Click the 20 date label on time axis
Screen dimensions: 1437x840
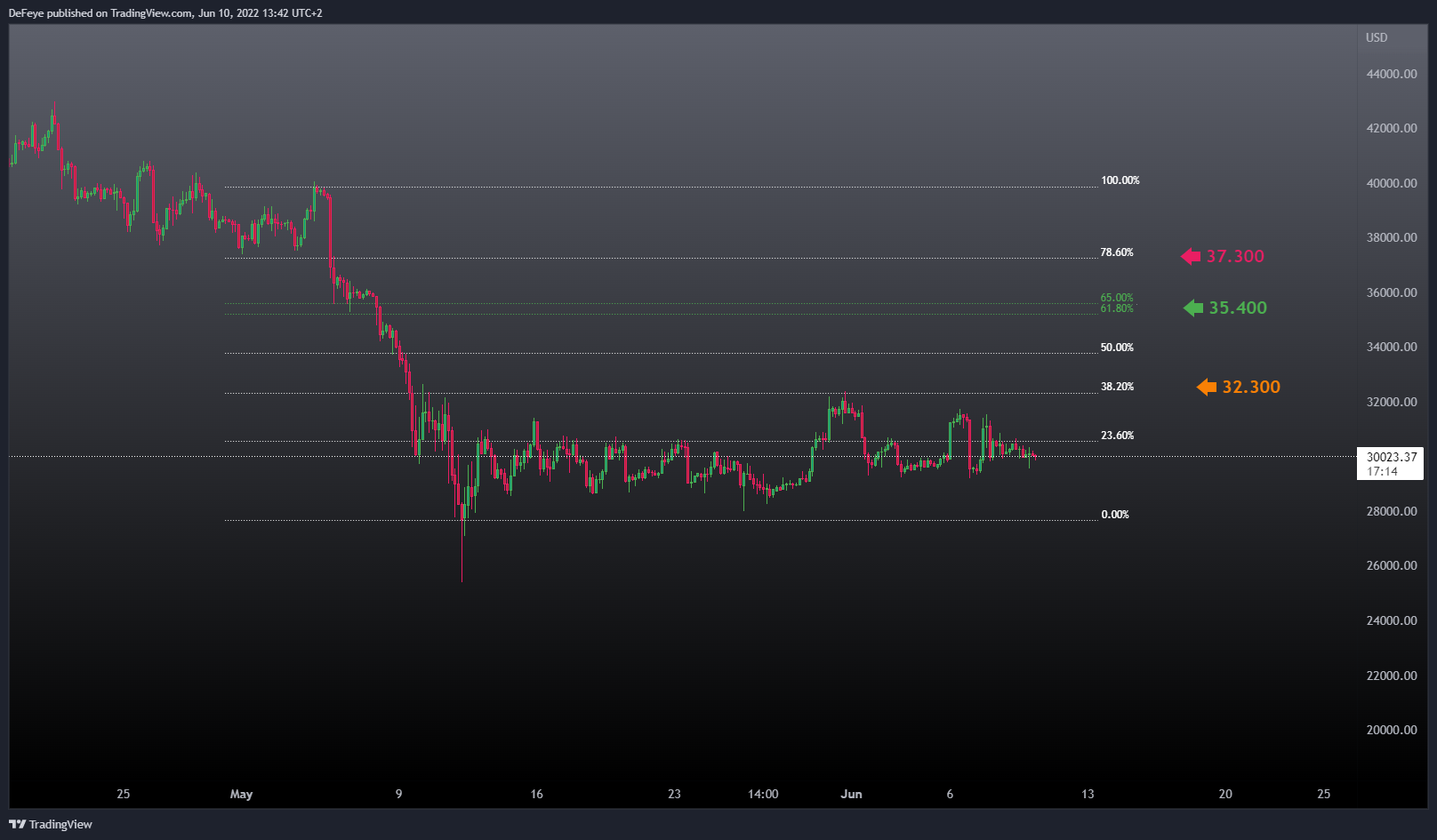[x=1225, y=794]
